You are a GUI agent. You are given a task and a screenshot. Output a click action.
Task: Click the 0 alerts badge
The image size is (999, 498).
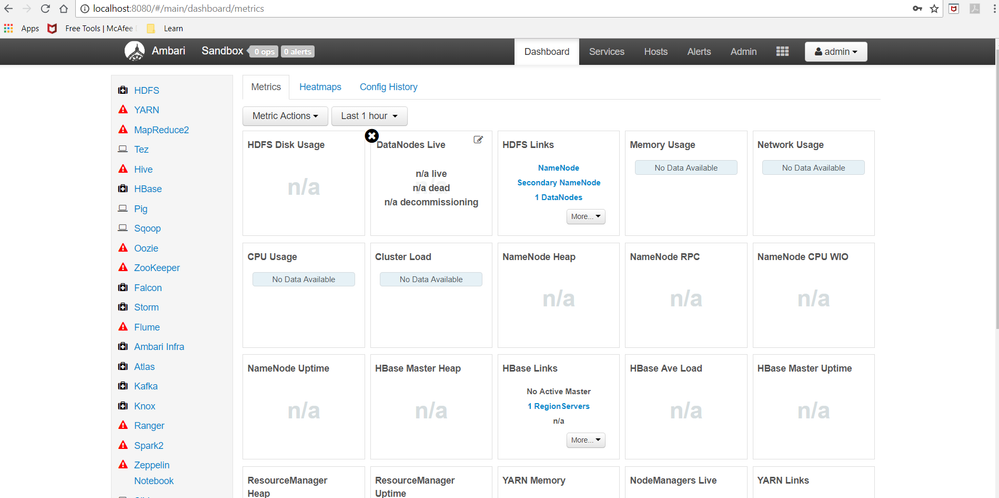(298, 52)
